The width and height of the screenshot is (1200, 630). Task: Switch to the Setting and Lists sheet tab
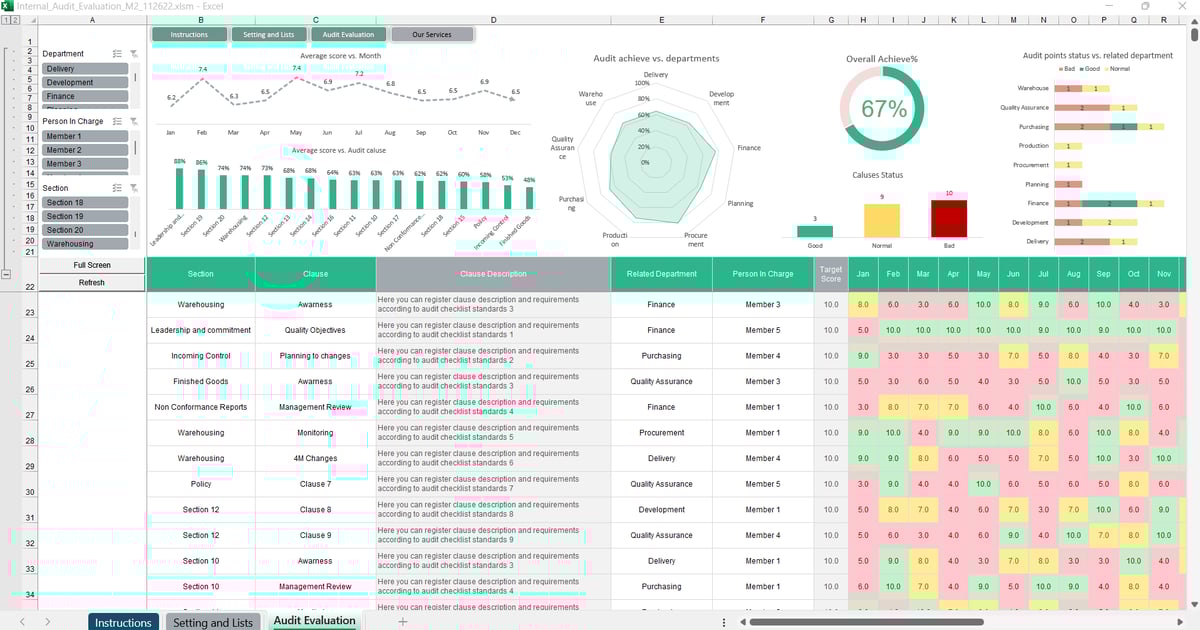213,620
